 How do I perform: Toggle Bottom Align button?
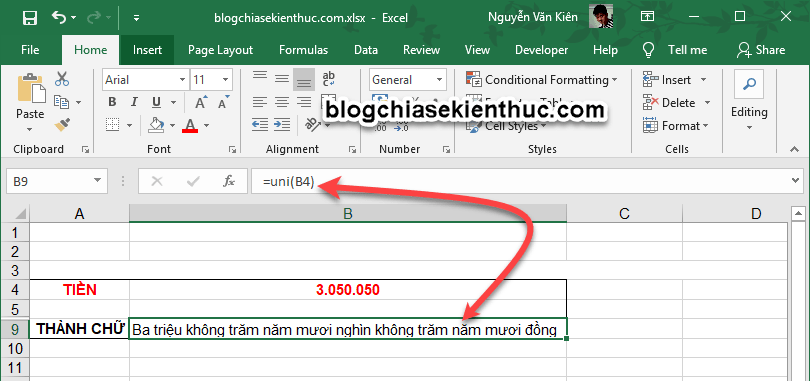click(x=304, y=80)
